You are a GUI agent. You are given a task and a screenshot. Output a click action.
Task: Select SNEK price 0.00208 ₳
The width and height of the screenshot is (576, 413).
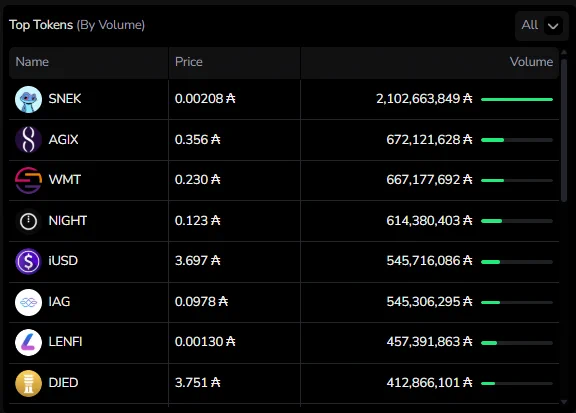205,98
